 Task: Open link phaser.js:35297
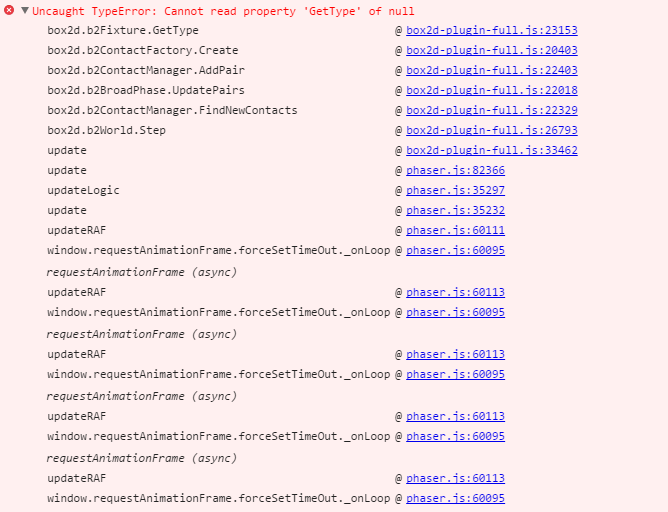[455, 190]
